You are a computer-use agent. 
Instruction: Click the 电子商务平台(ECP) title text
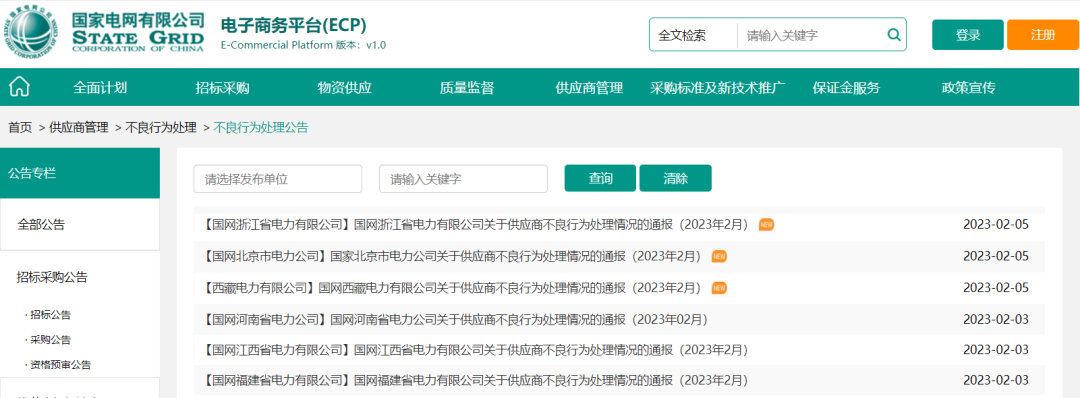293,25
